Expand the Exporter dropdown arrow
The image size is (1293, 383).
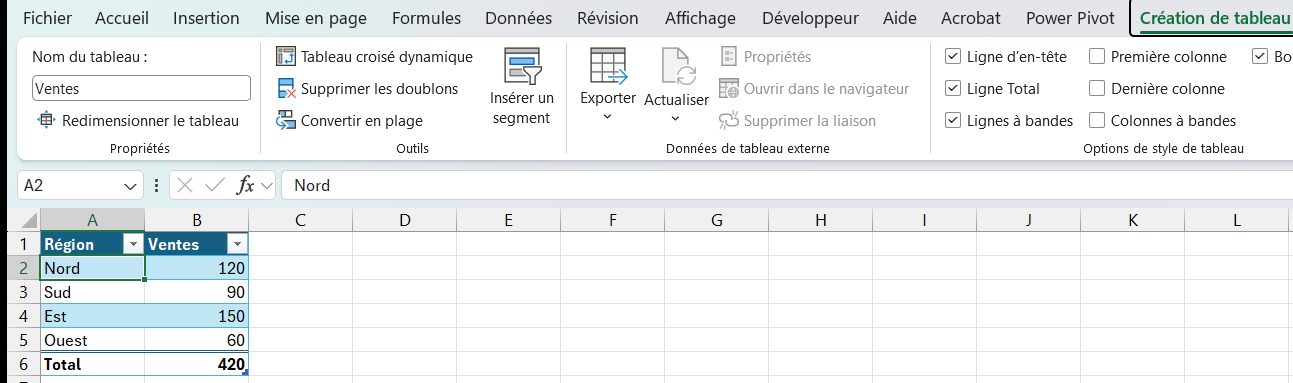(x=608, y=117)
